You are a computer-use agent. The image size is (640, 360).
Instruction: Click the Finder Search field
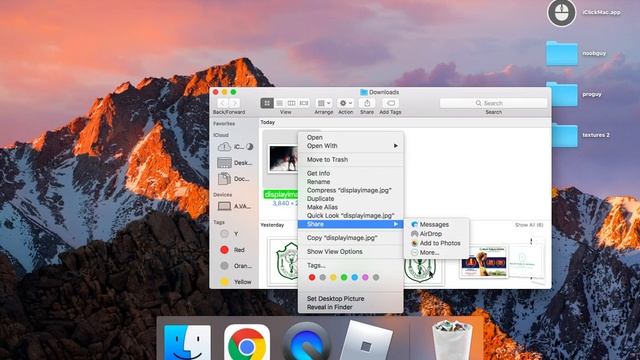493,103
